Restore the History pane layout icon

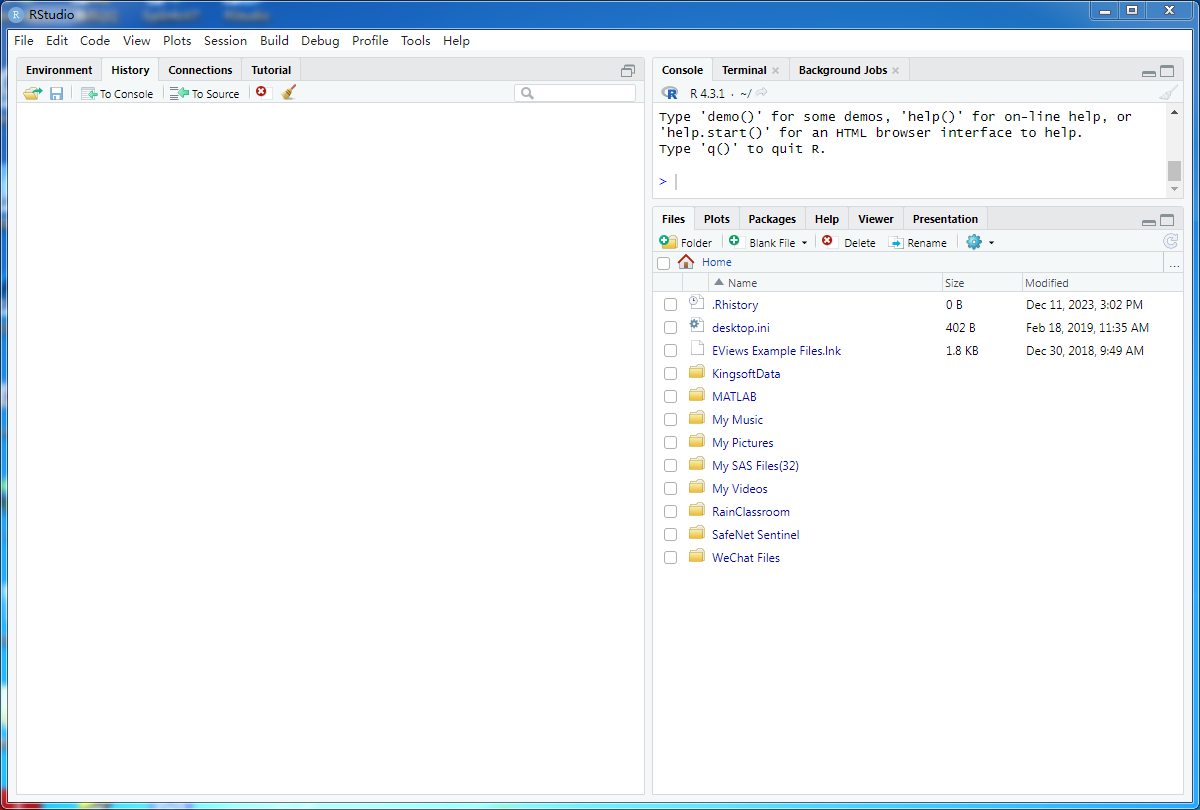point(628,71)
